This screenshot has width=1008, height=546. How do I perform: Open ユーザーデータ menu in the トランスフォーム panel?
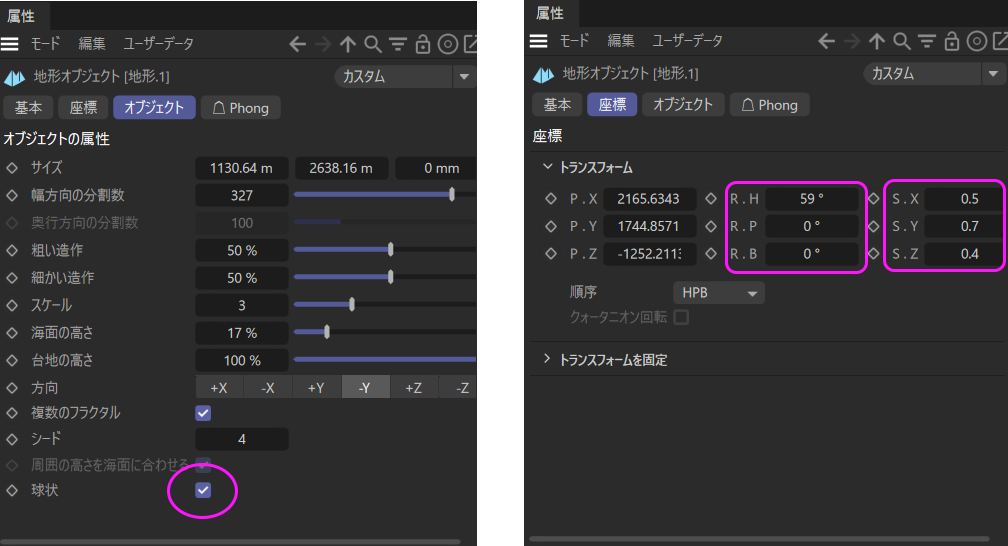pyautogui.click(x=687, y=41)
